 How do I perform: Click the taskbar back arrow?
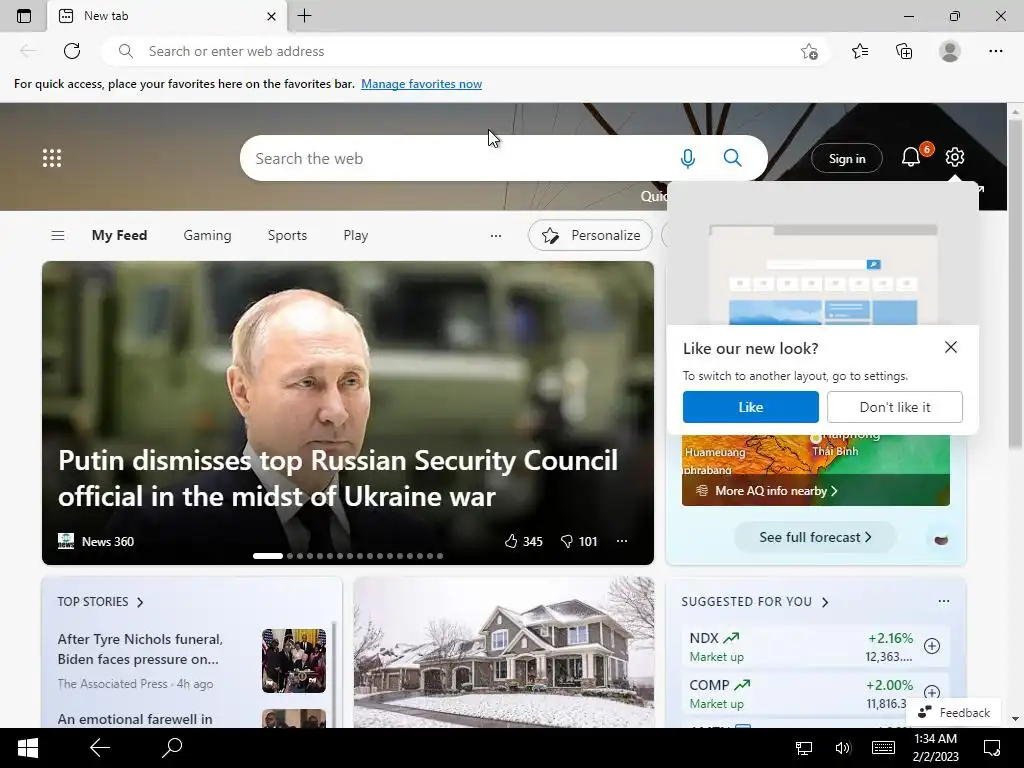[x=100, y=748]
